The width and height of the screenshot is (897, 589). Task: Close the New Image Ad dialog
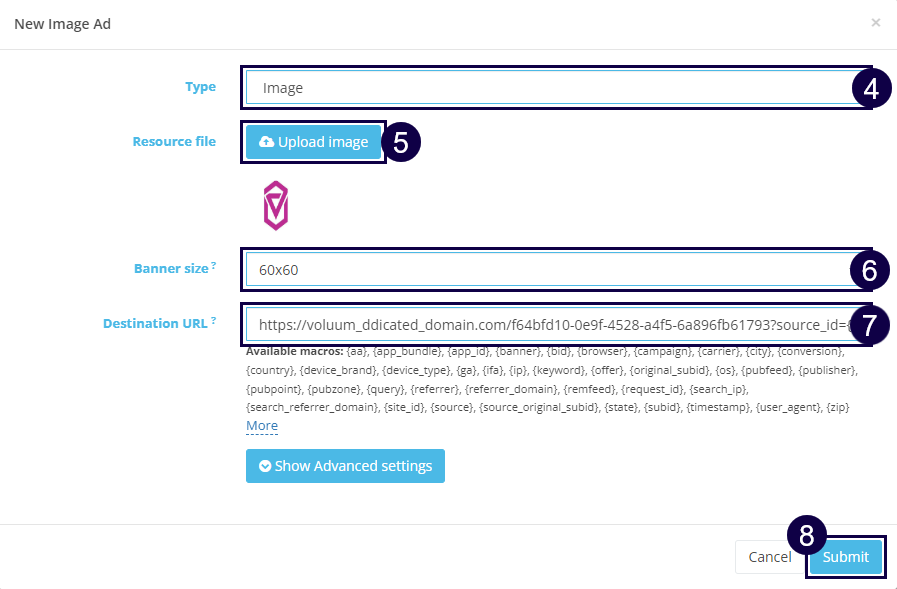click(x=875, y=22)
